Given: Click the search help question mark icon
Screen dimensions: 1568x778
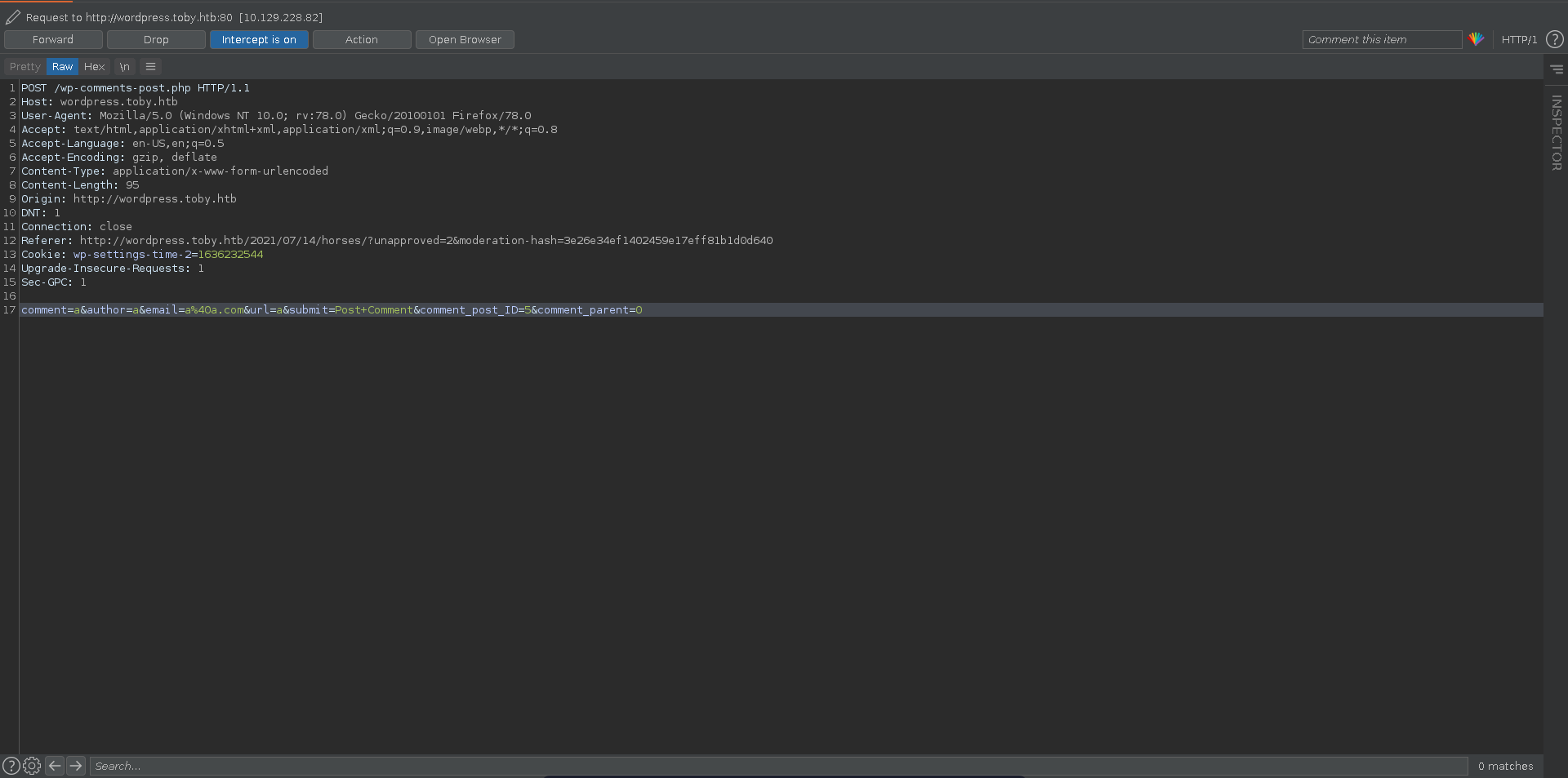Looking at the screenshot, I should click(x=11, y=766).
